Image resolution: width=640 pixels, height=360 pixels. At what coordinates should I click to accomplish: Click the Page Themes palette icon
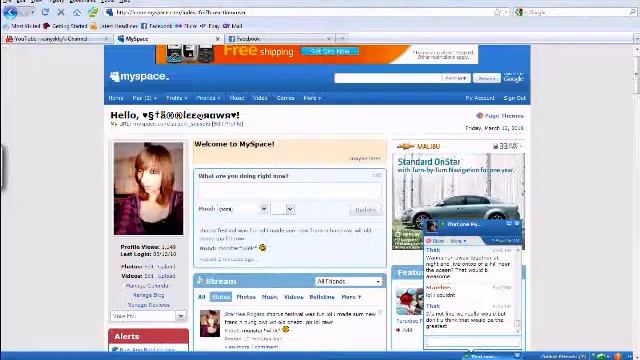[480, 116]
